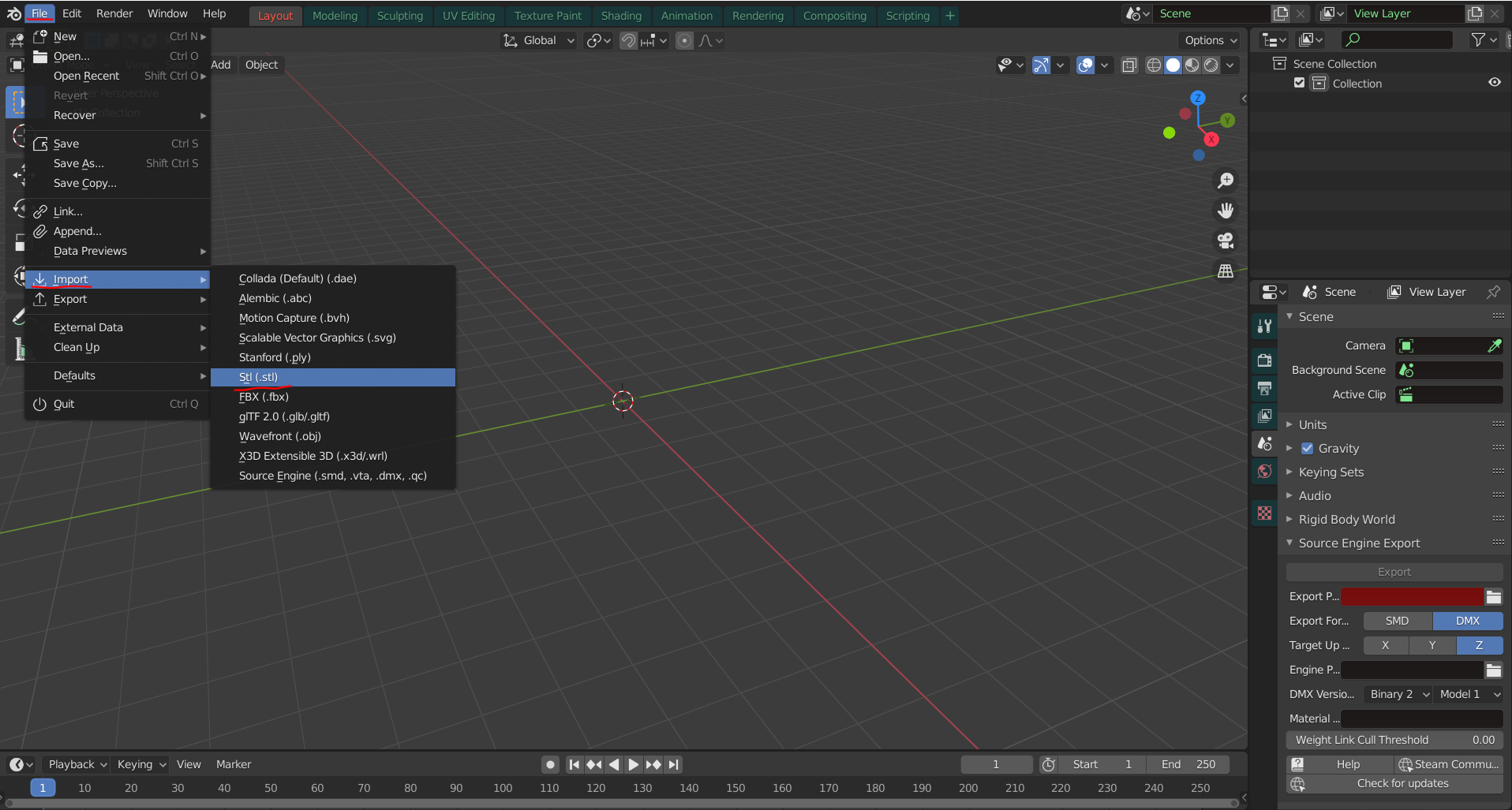Click the red X axis on the gizmo
Viewport: 1512px width, 810px height.
pos(1211,140)
